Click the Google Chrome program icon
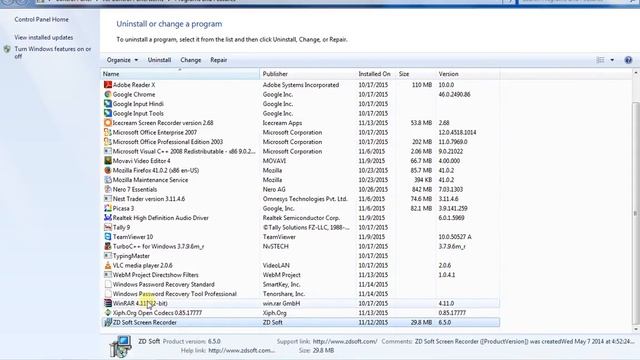This screenshot has height=360, width=640. tap(108, 94)
